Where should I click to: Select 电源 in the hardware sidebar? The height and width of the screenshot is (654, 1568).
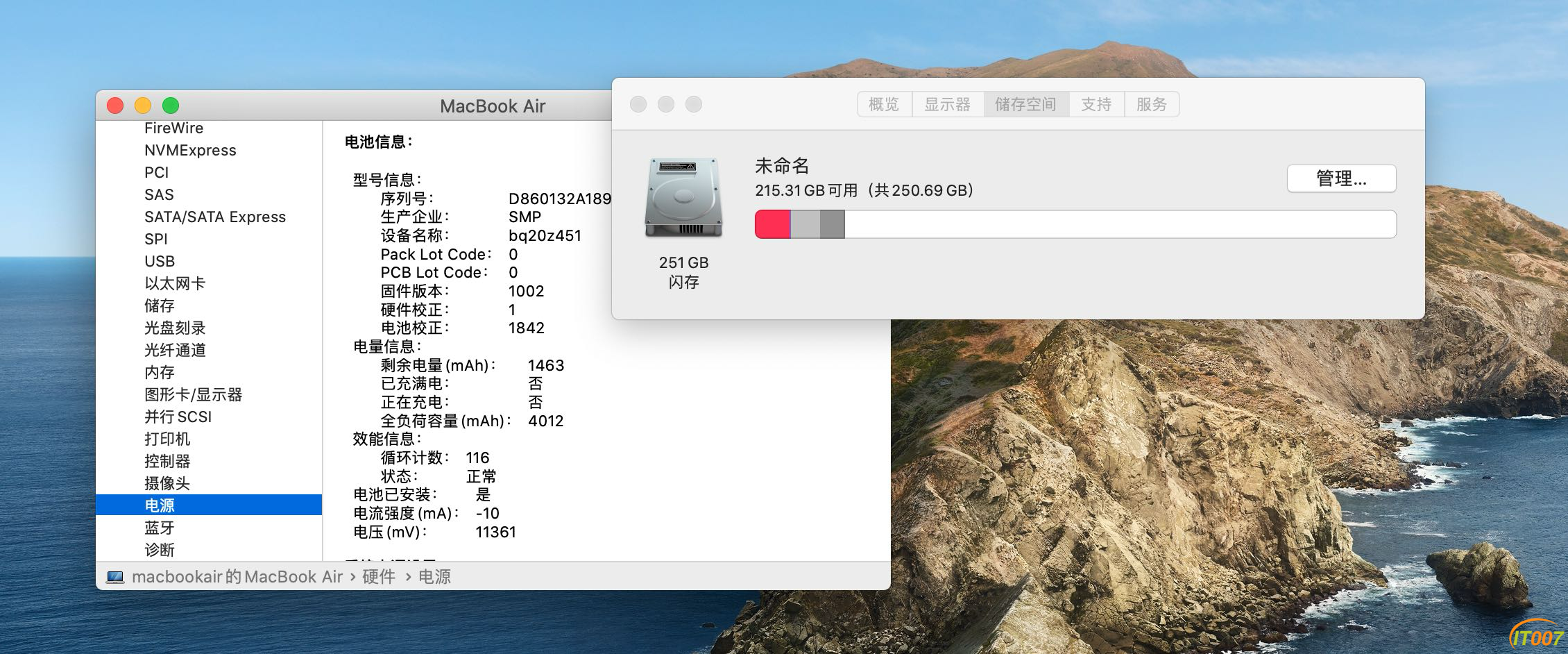click(x=160, y=505)
